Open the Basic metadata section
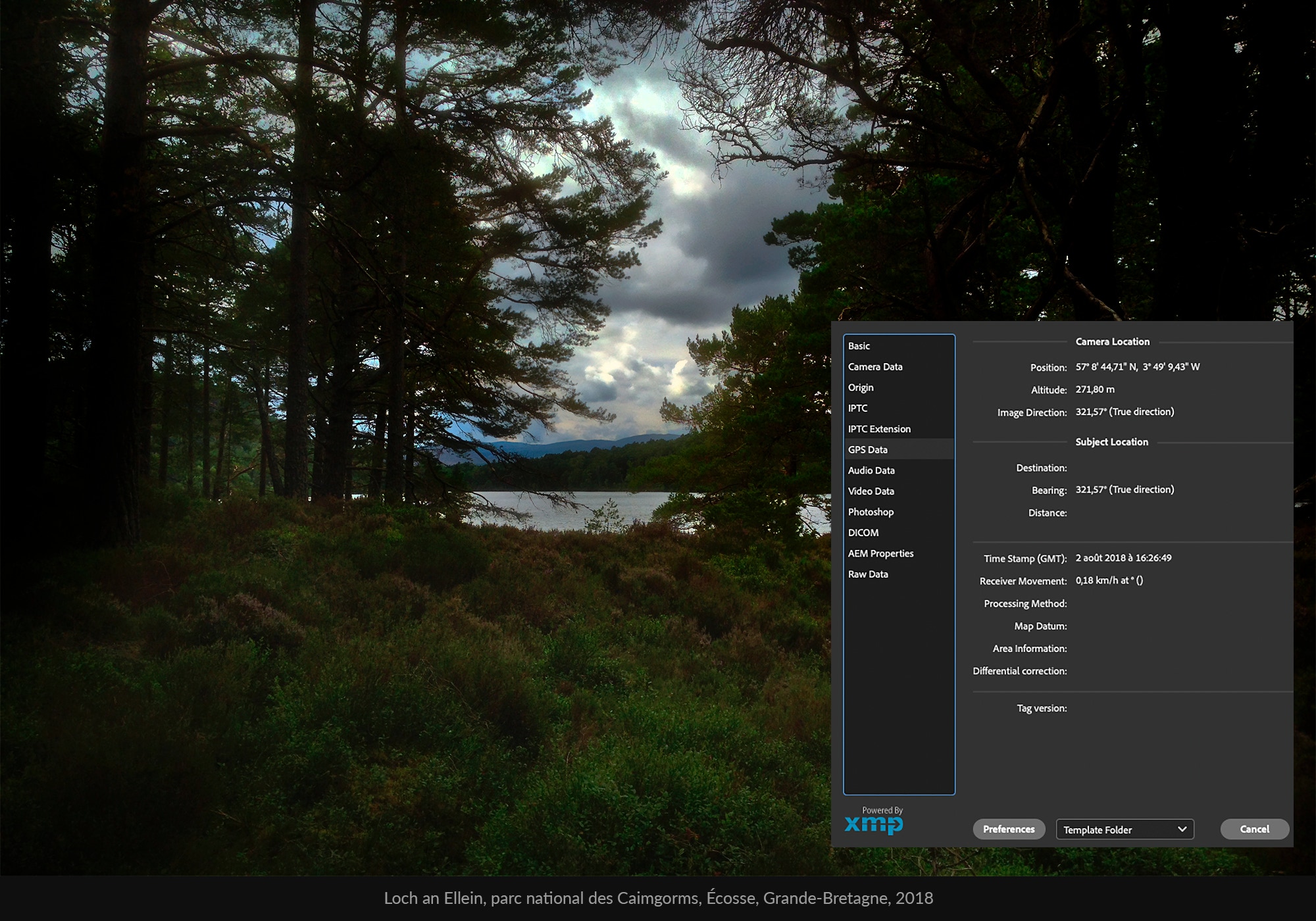The image size is (1316, 921). [859, 346]
